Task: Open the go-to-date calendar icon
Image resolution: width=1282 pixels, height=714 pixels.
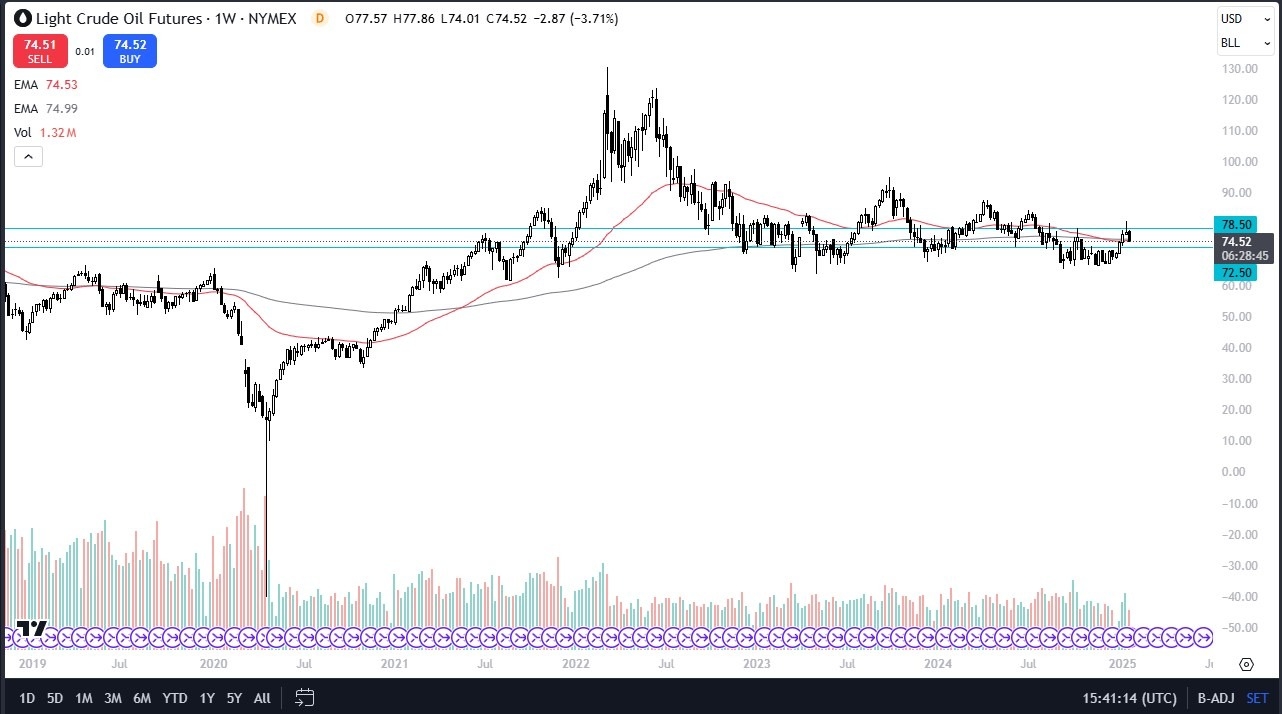Action: pos(303,698)
